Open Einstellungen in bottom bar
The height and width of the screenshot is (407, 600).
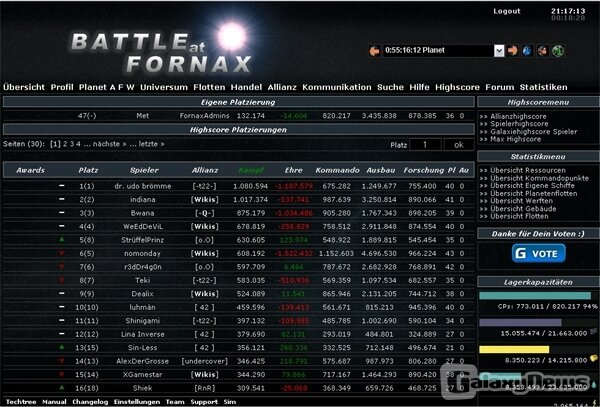(137, 402)
